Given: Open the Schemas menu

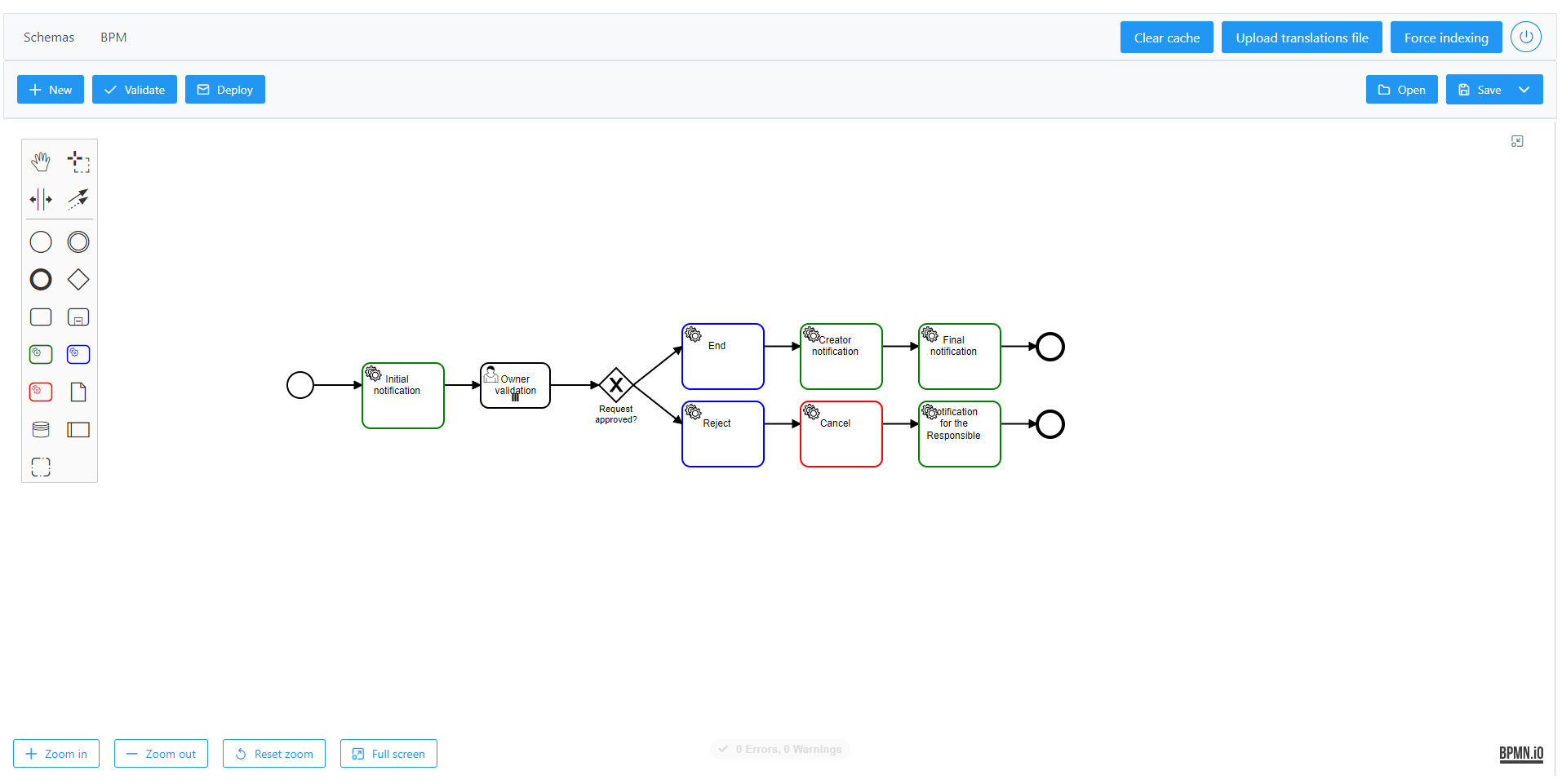Looking at the screenshot, I should (49, 38).
